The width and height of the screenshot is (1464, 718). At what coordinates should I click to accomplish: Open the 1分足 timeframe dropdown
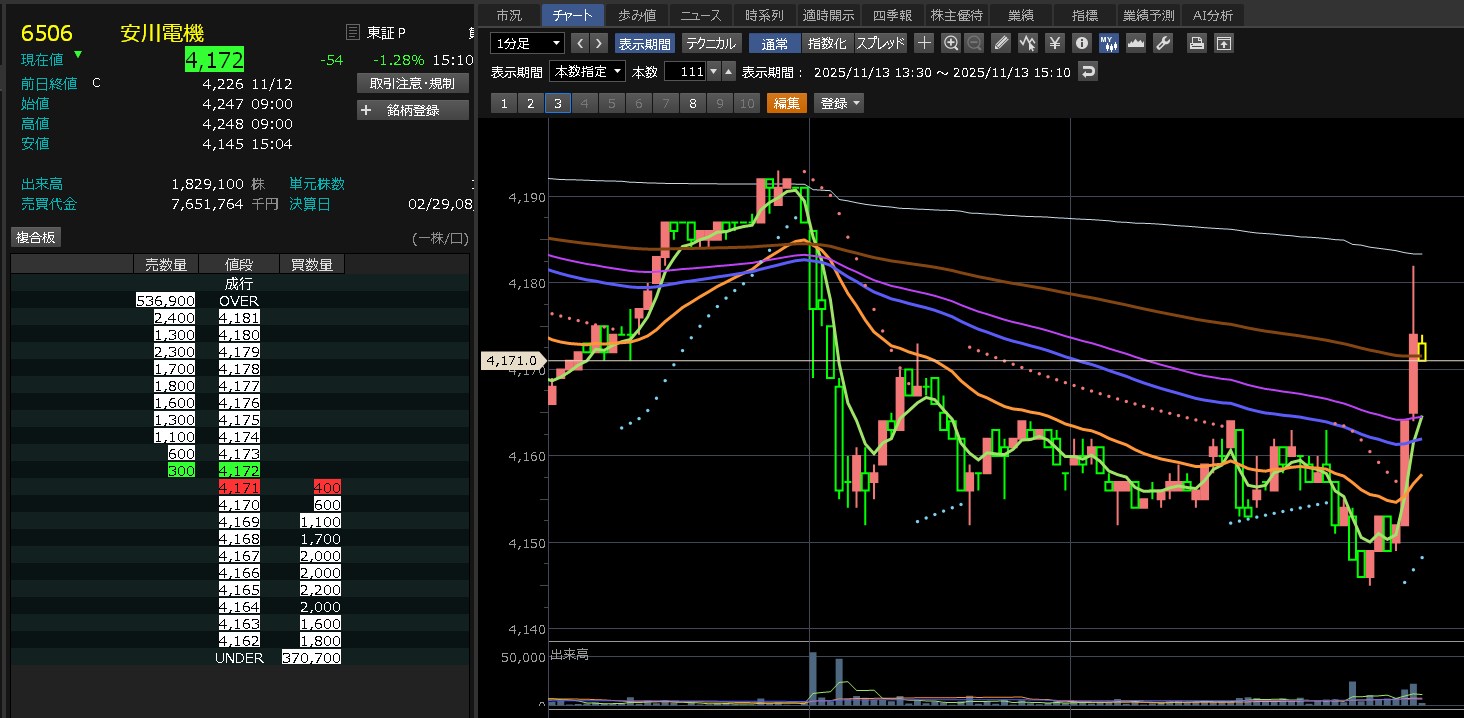point(528,43)
